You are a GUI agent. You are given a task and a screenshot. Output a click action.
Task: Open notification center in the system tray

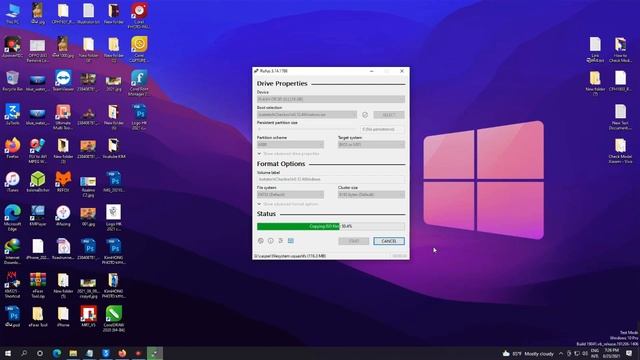(629, 353)
